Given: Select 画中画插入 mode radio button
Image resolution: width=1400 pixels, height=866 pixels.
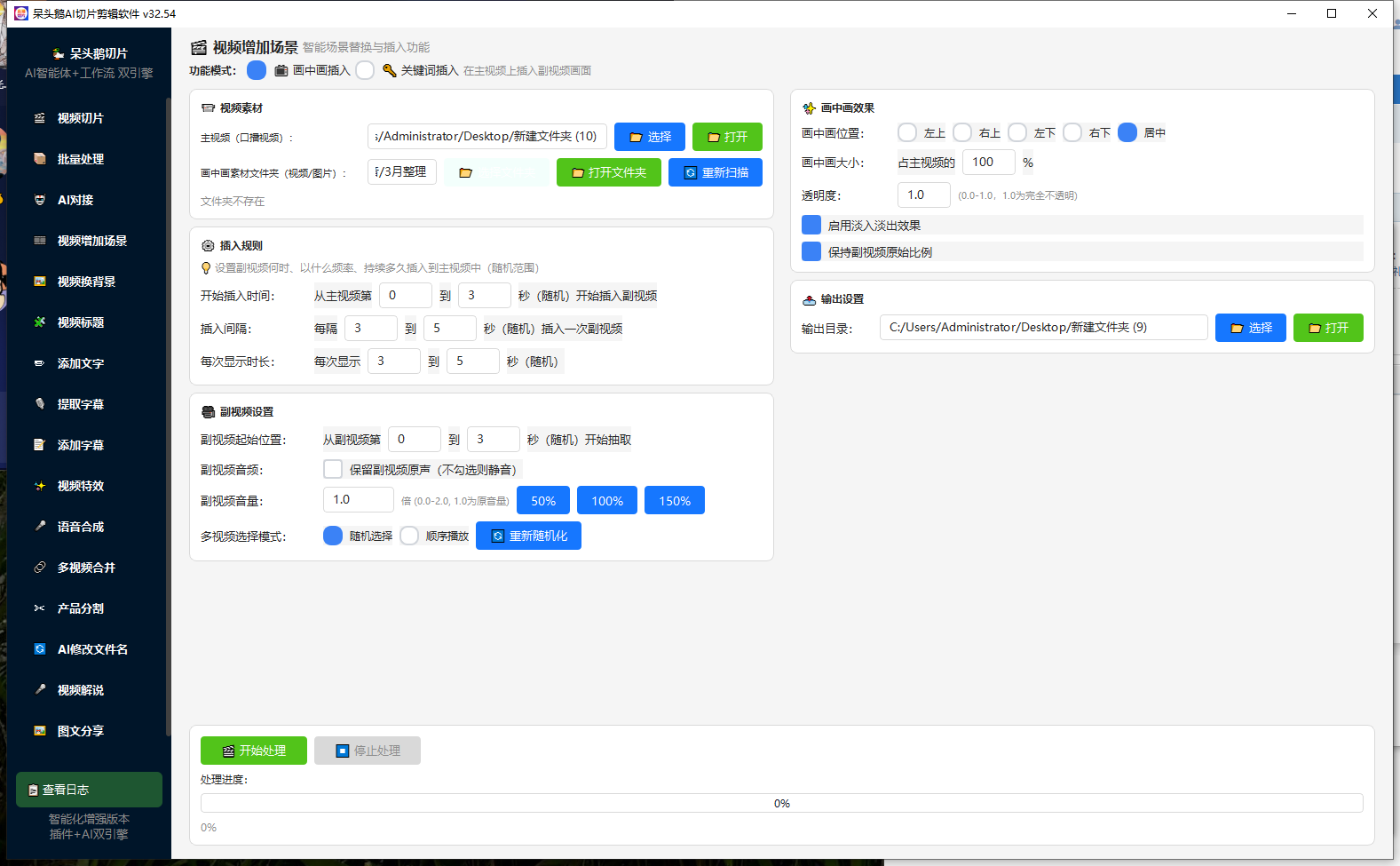Looking at the screenshot, I should point(257,70).
